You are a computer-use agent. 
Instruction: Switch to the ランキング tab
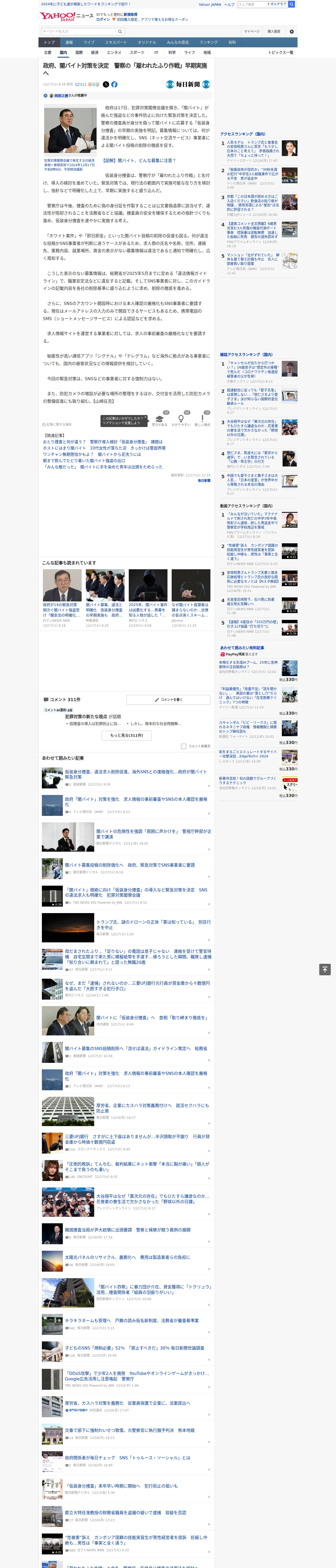click(209, 43)
